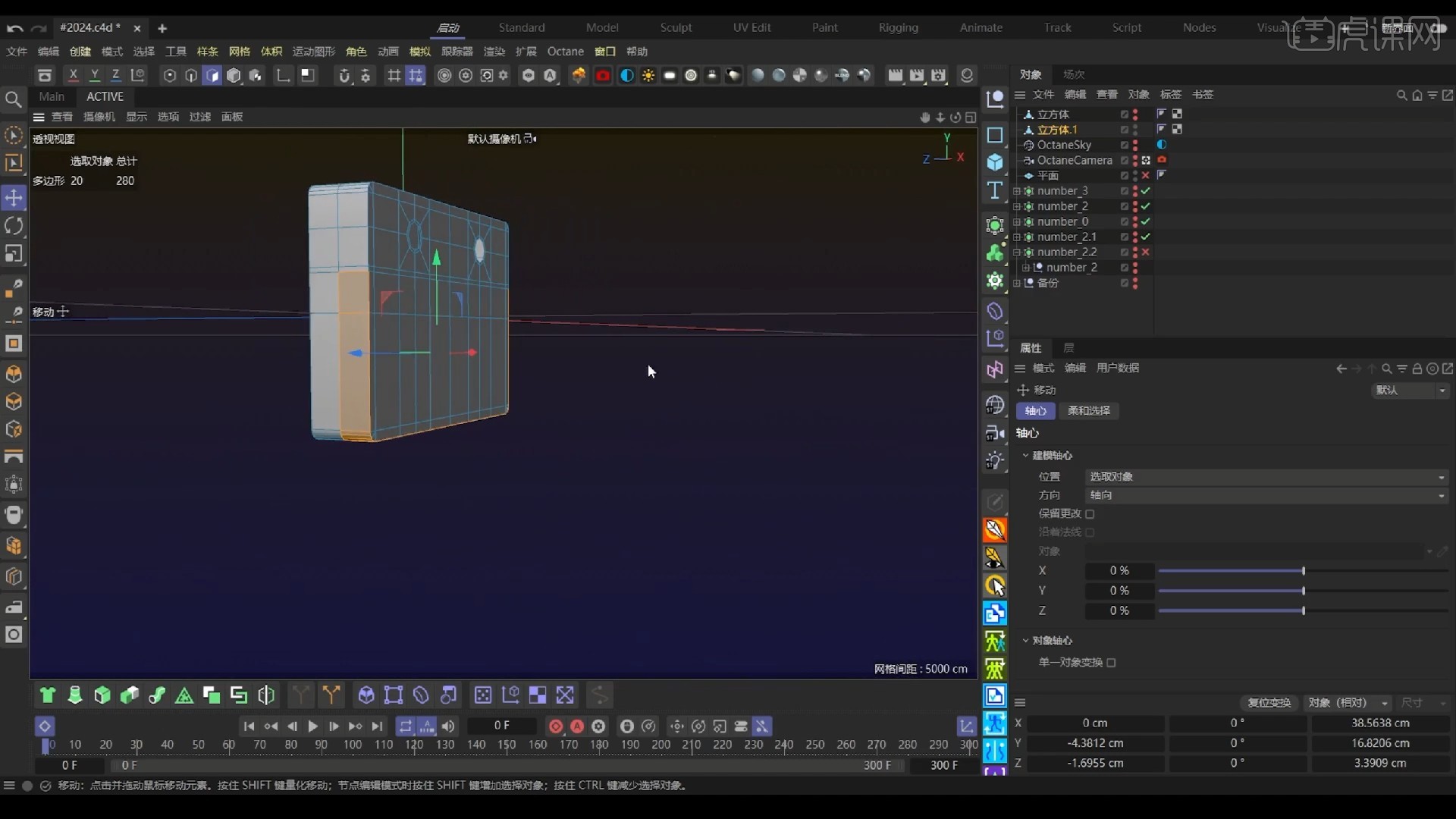This screenshot has height=819, width=1456.
Task: Click the snap grid icon in top toolbar
Action: point(416,75)
